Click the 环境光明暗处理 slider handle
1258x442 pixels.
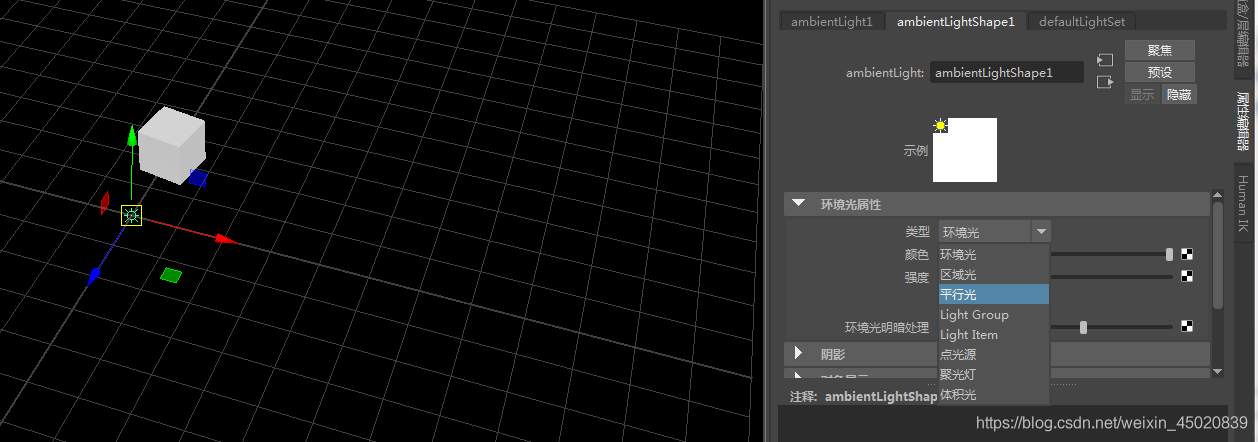pyautogui.click(x=1083, y=326)
